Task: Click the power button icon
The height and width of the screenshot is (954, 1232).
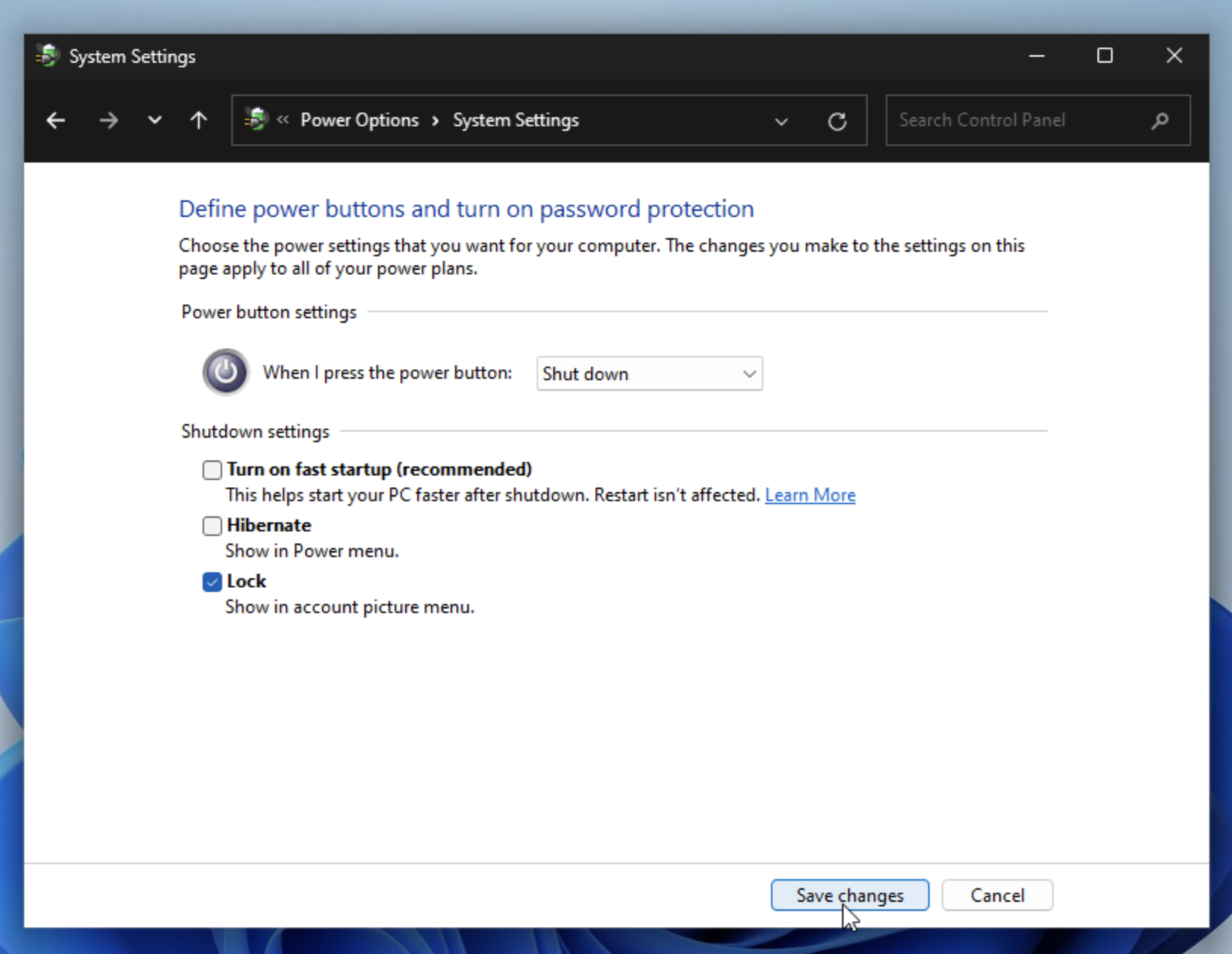Action: (225, 372)
